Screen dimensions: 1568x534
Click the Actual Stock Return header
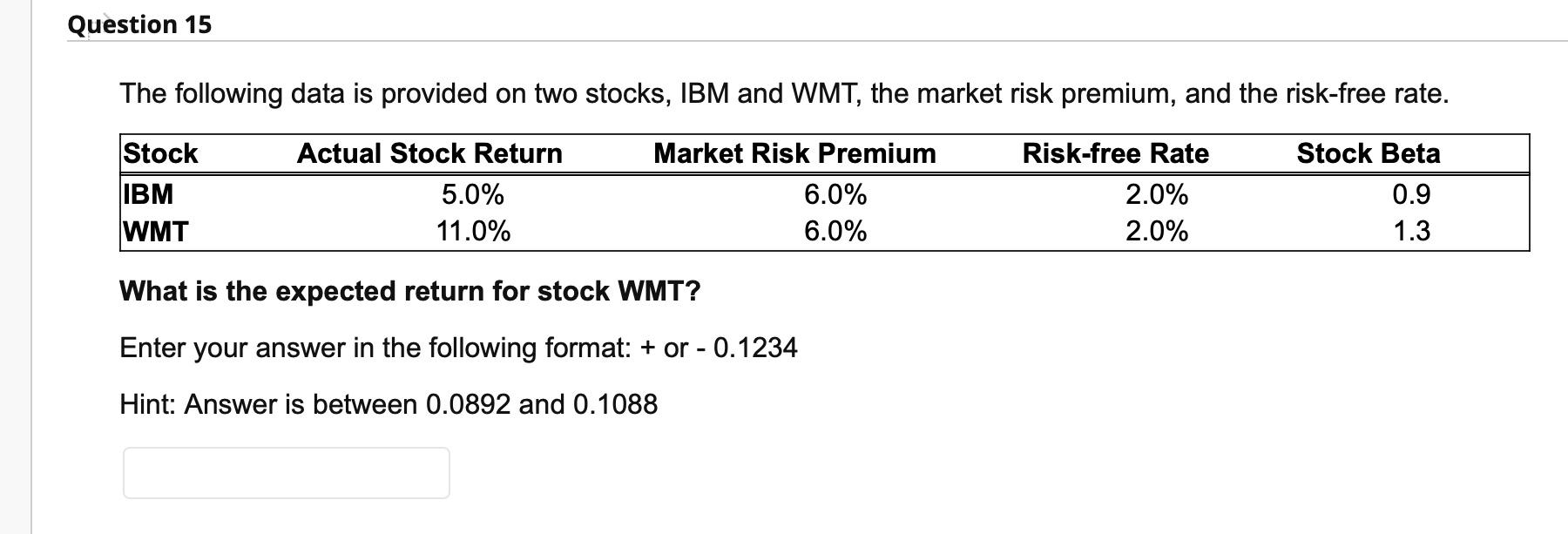pos(430,154)
